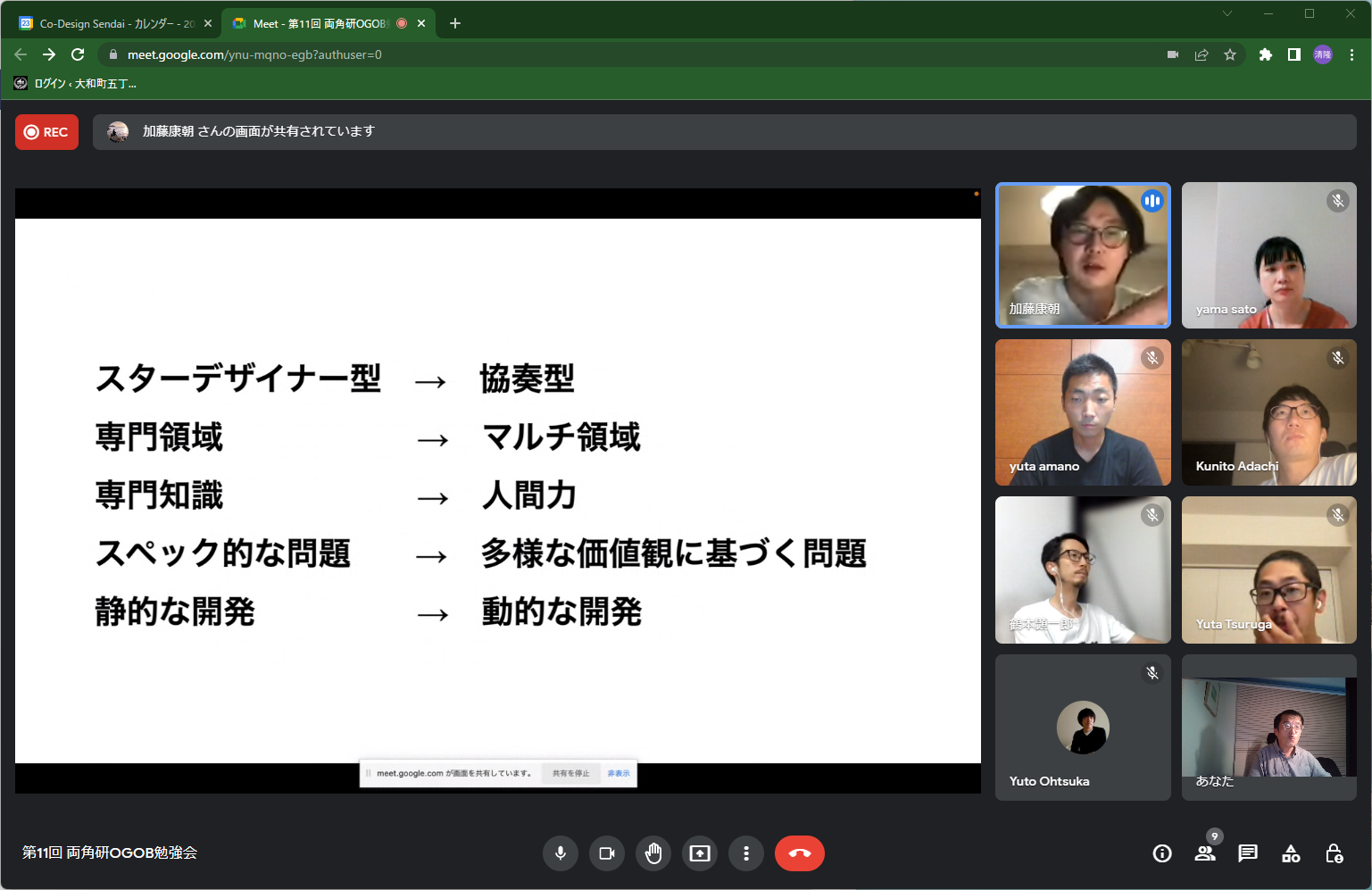The height and width of the screenshot is (890, 1372).
Task: Toggle the raise hand button
Action: coord(653,853)
